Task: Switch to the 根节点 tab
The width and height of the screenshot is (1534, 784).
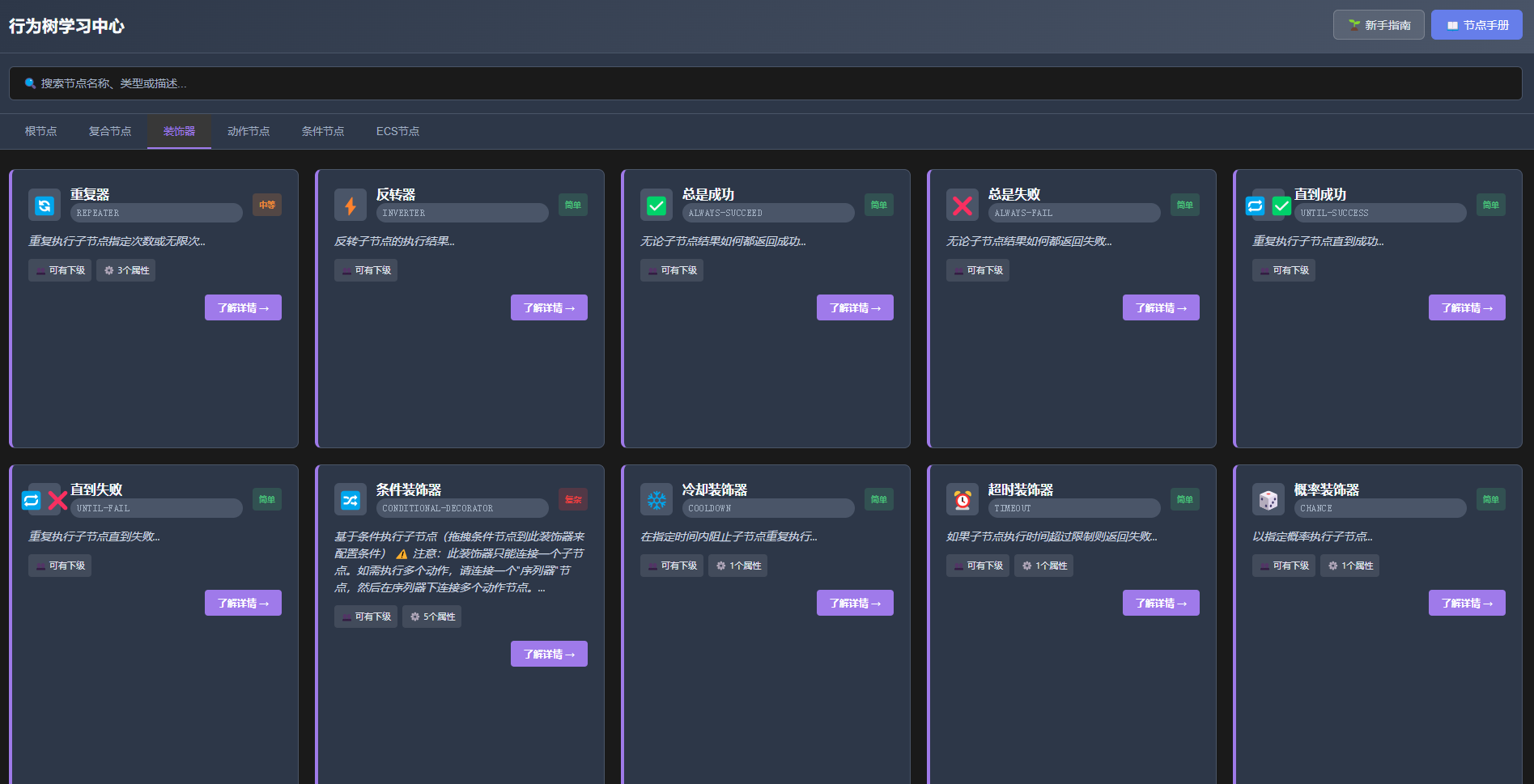Action: [40, 131]
